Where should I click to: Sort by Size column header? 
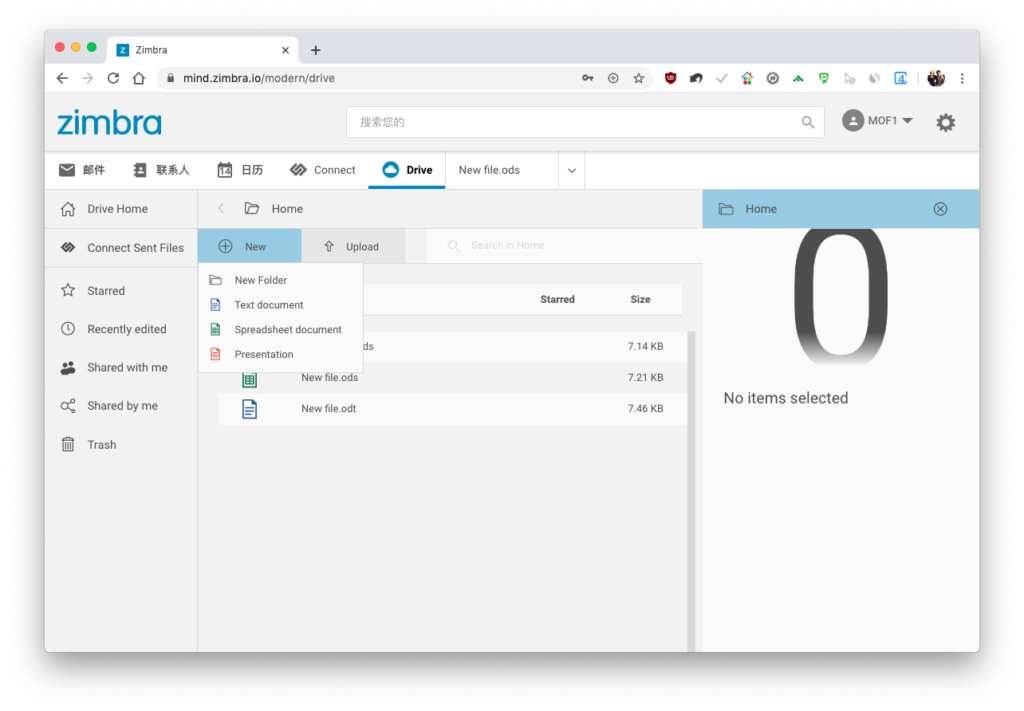pos(640,300)
